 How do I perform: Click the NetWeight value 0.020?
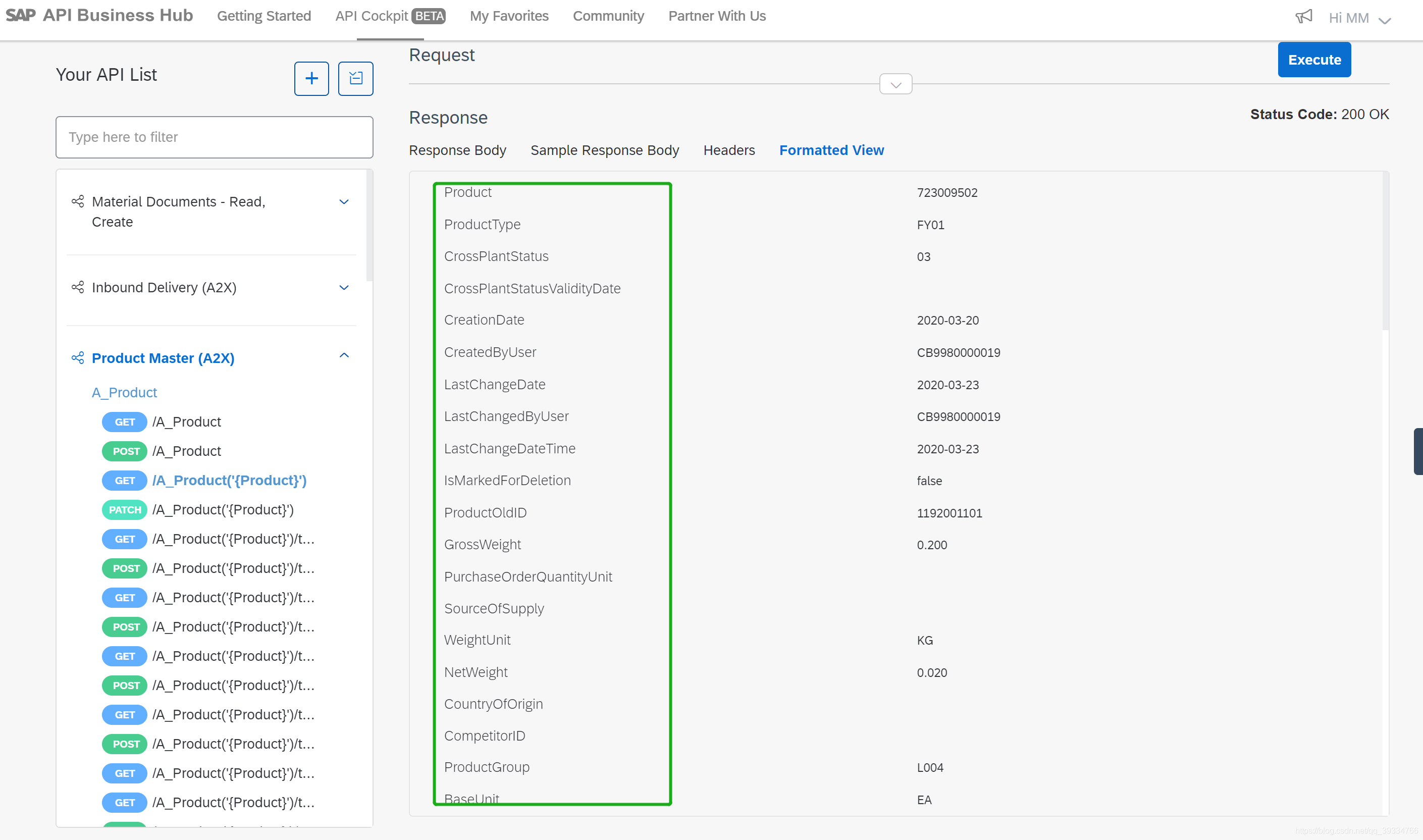click(x=931, y=672)
